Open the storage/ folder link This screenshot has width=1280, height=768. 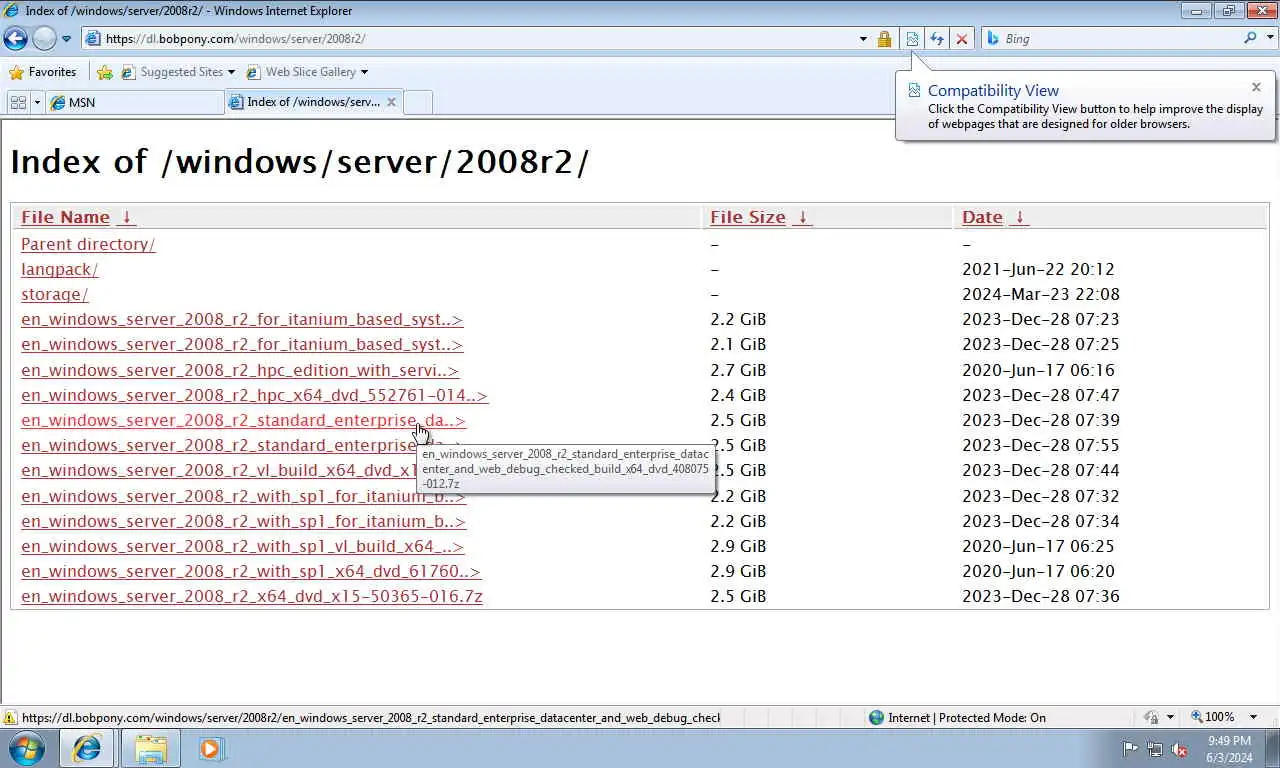tap(54, 294)
